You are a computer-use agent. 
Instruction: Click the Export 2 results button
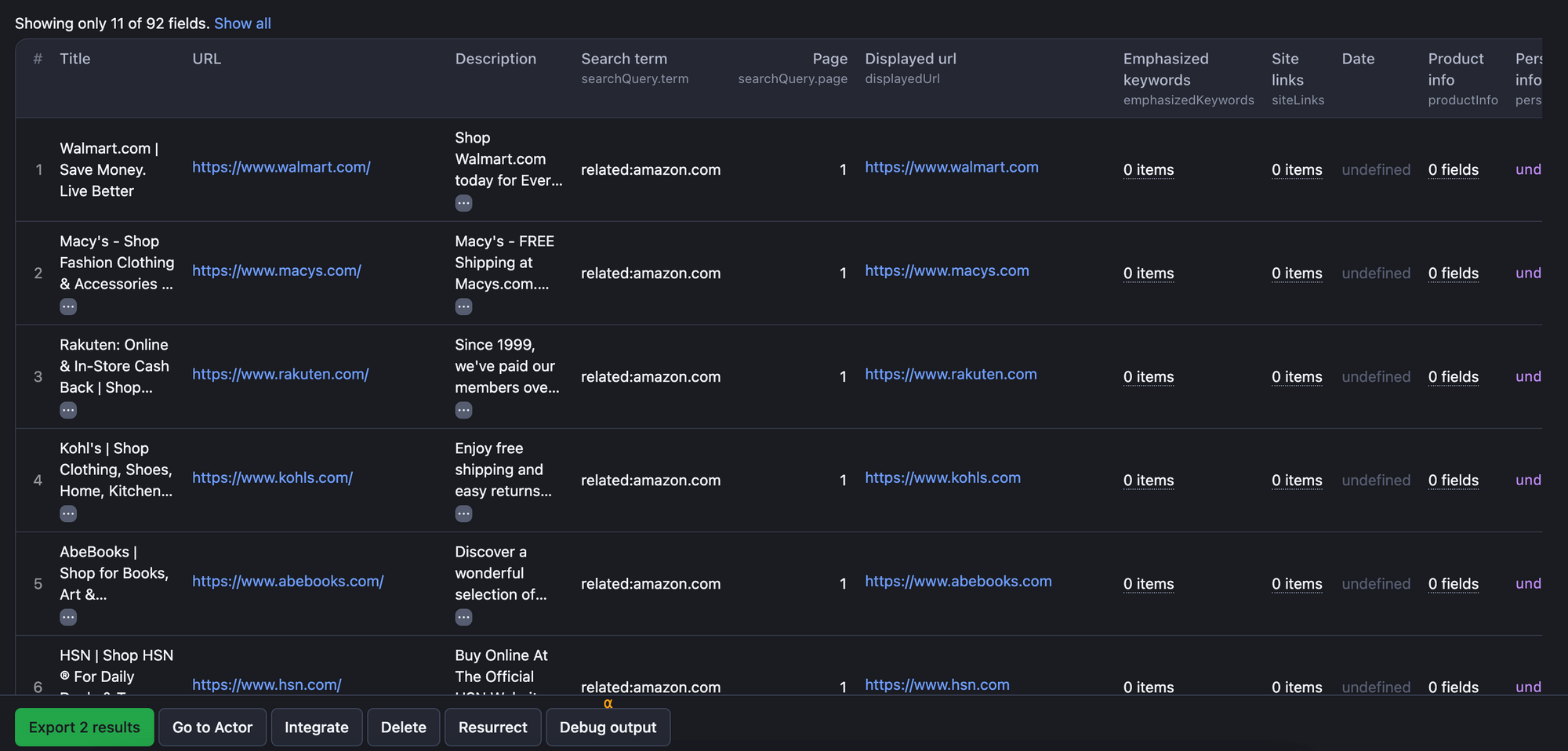84,727
